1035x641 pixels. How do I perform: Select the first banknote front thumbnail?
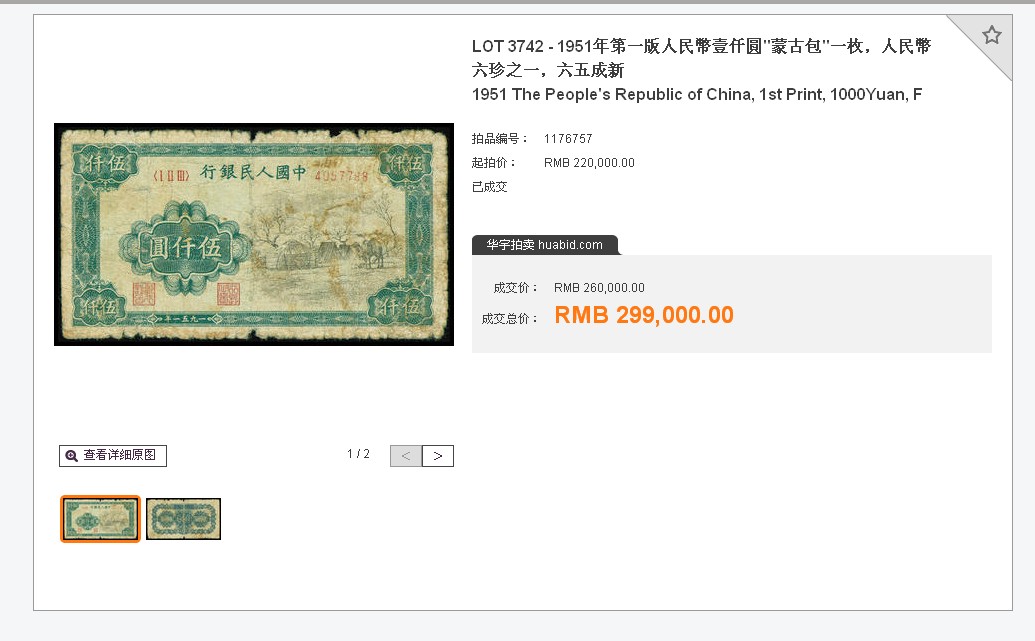[x=100, y=519]
